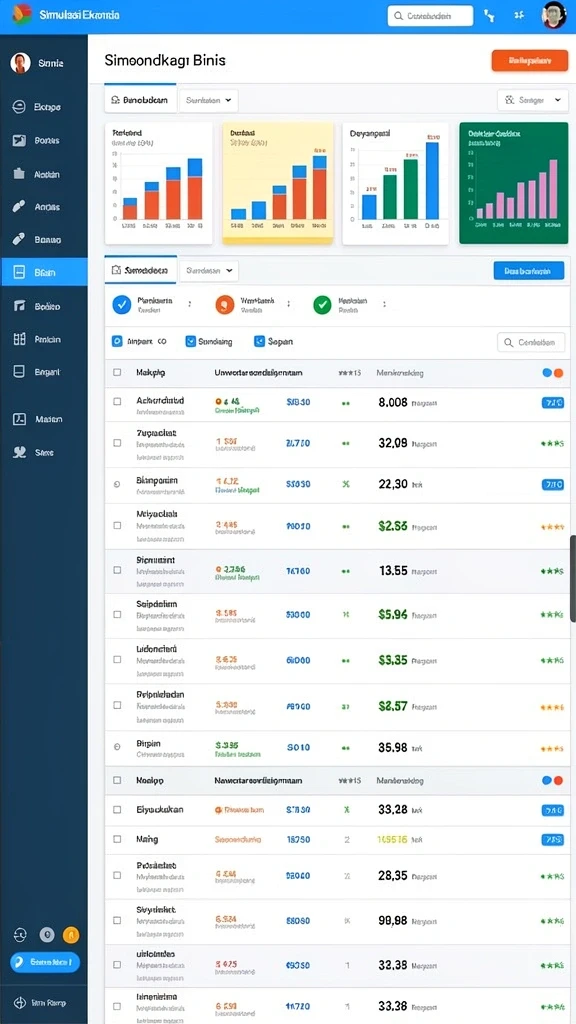The image size is (576, 1024).
Task: Select the highlighted Bisin sidebar item
Action: (x=43, y=272)
